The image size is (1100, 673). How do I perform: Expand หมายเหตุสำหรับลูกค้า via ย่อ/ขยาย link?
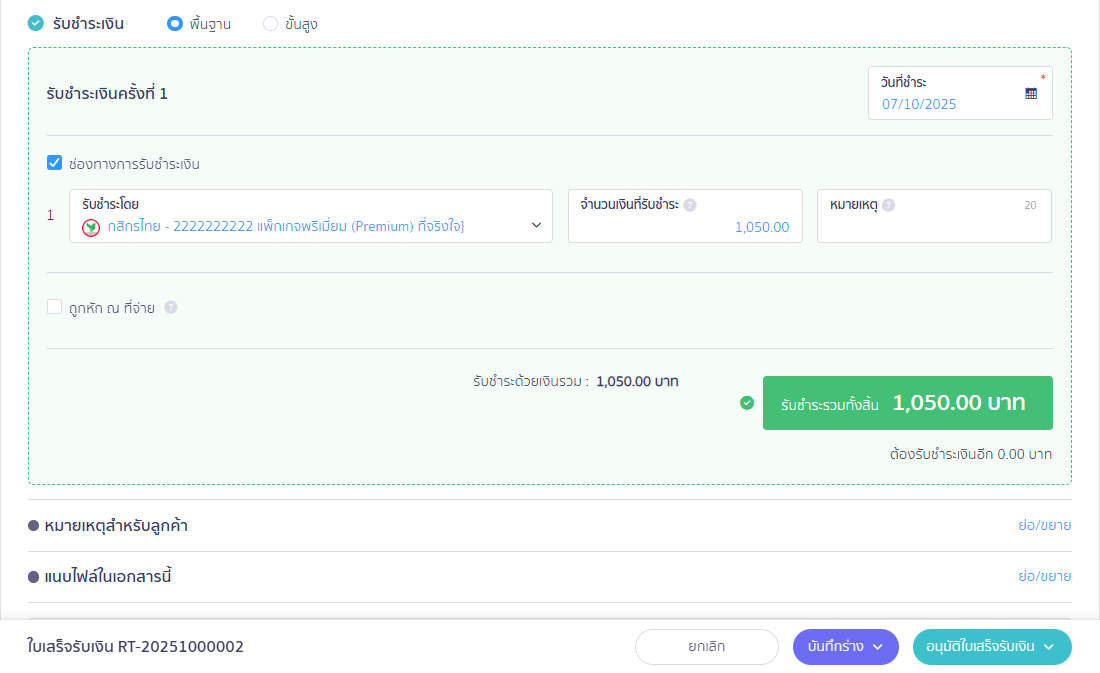click(1044, 525)
